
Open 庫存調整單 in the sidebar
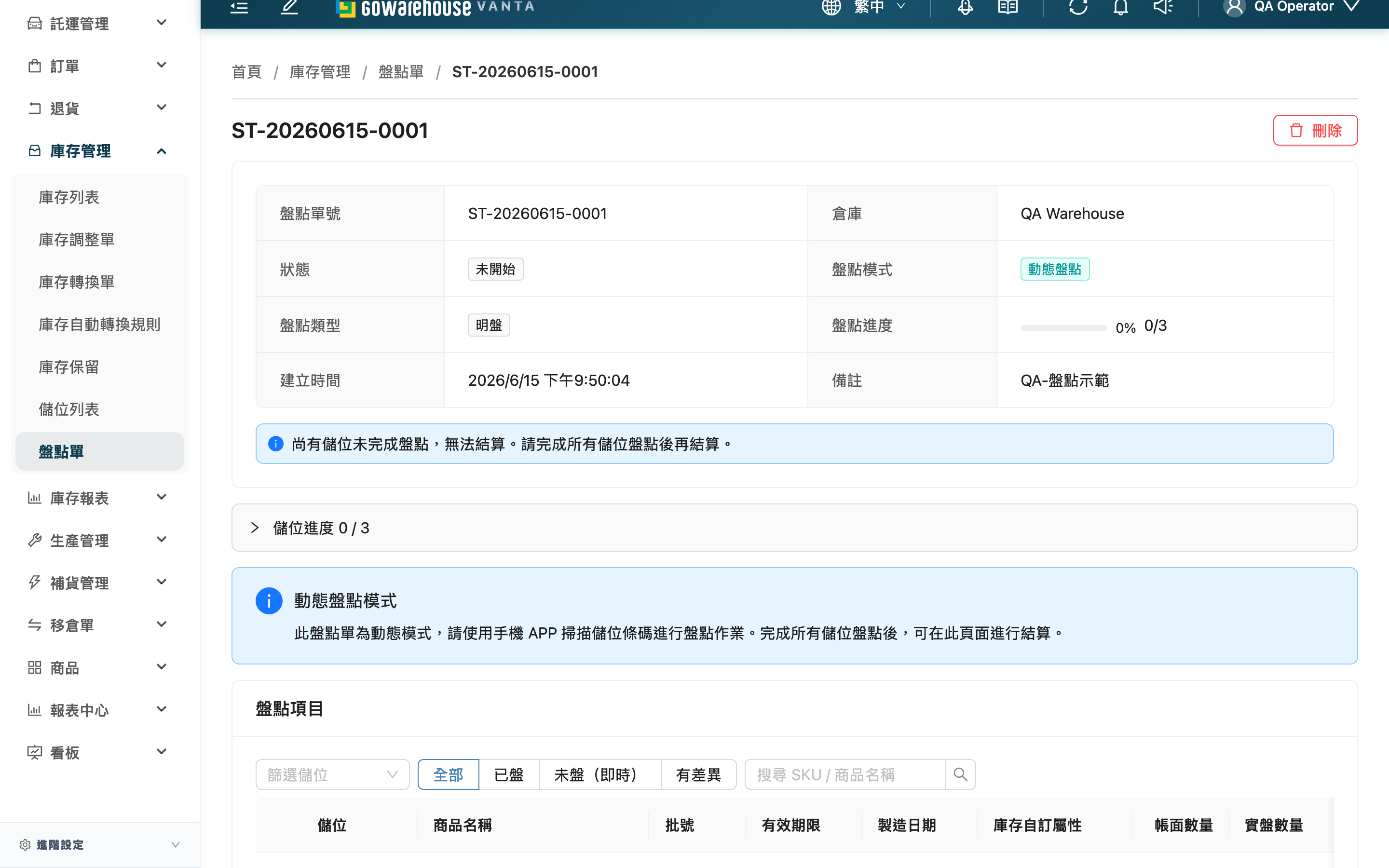click(76, 239)
